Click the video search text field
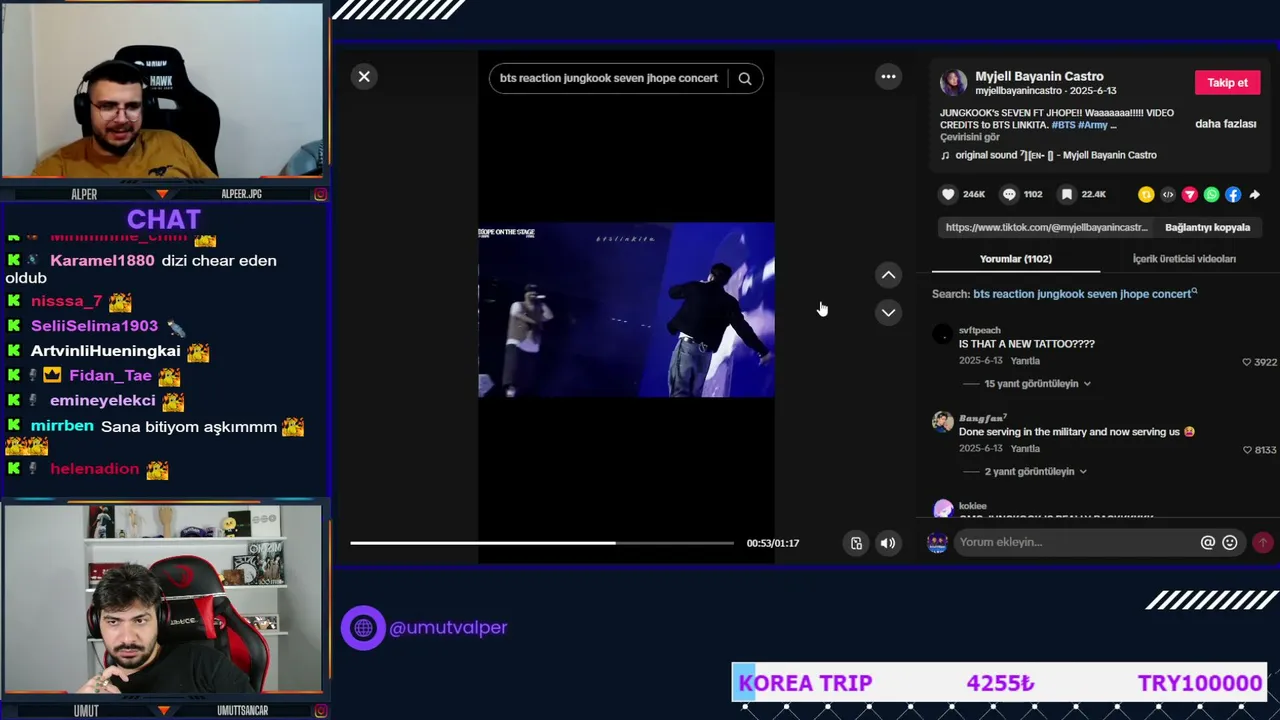This screenshot has width=1280, height=720. click(609, 78)
